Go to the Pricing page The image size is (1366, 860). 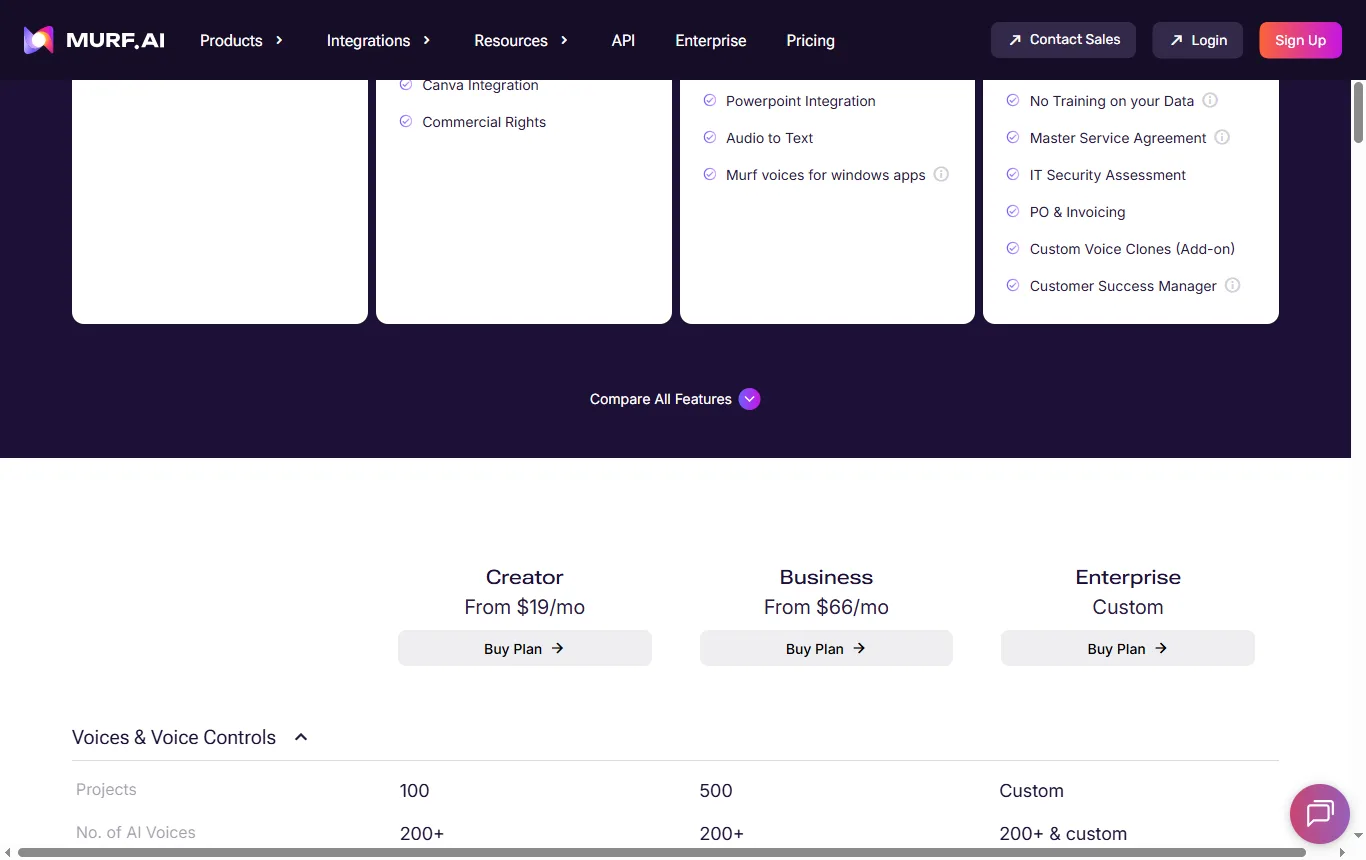pyautogui.click(x=810, y=40)
